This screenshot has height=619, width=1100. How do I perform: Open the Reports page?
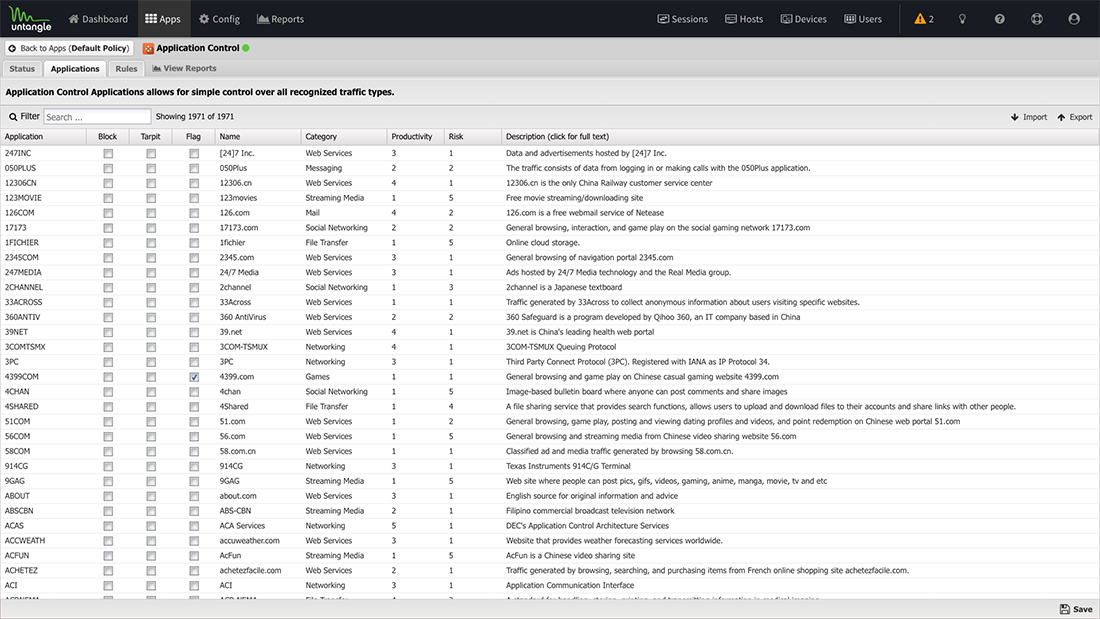(281, 19)
